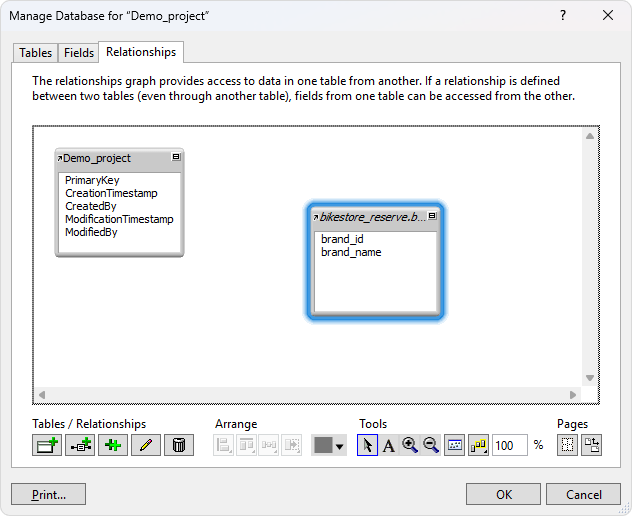This screenshot has width=632, height=516.
Task: Click the Distribute horizontally arrange icon
Action: tap(268, 445)
